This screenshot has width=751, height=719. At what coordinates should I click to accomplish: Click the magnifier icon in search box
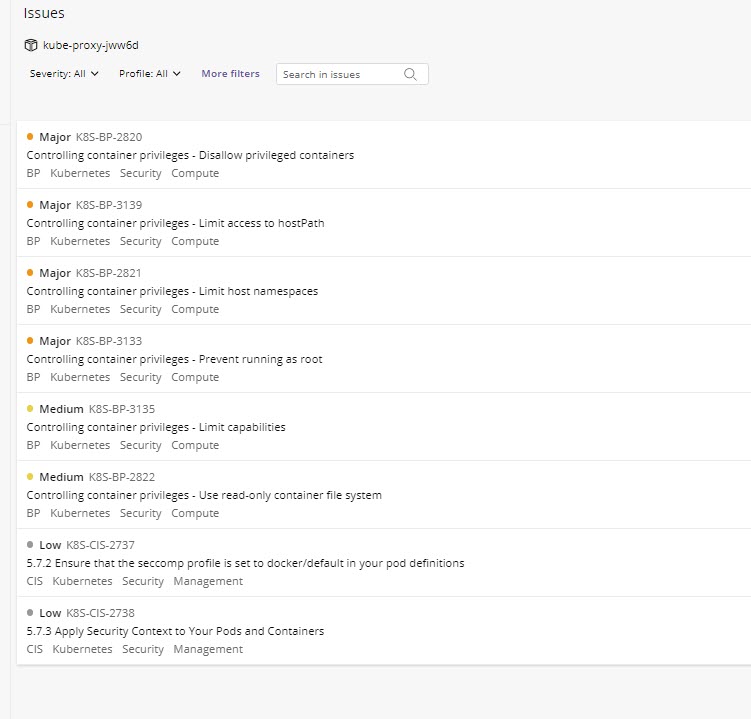[411, 74]
